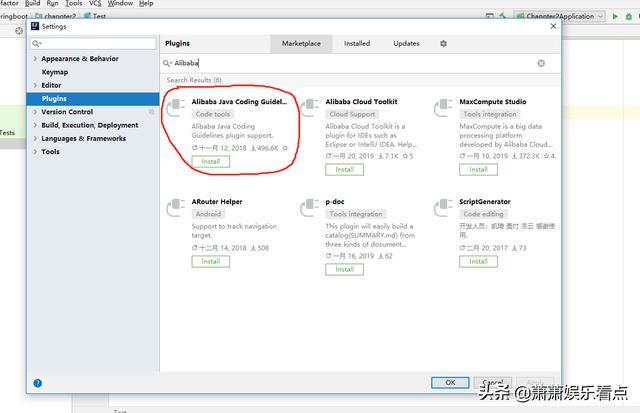Focus the settings search field
Screen dimensions: 640x413
(93, 44)
